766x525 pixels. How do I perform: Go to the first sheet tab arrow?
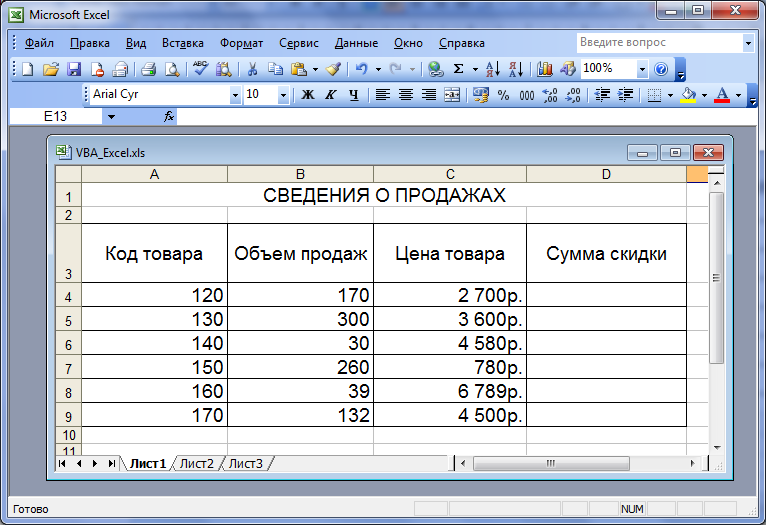(62, 463)
